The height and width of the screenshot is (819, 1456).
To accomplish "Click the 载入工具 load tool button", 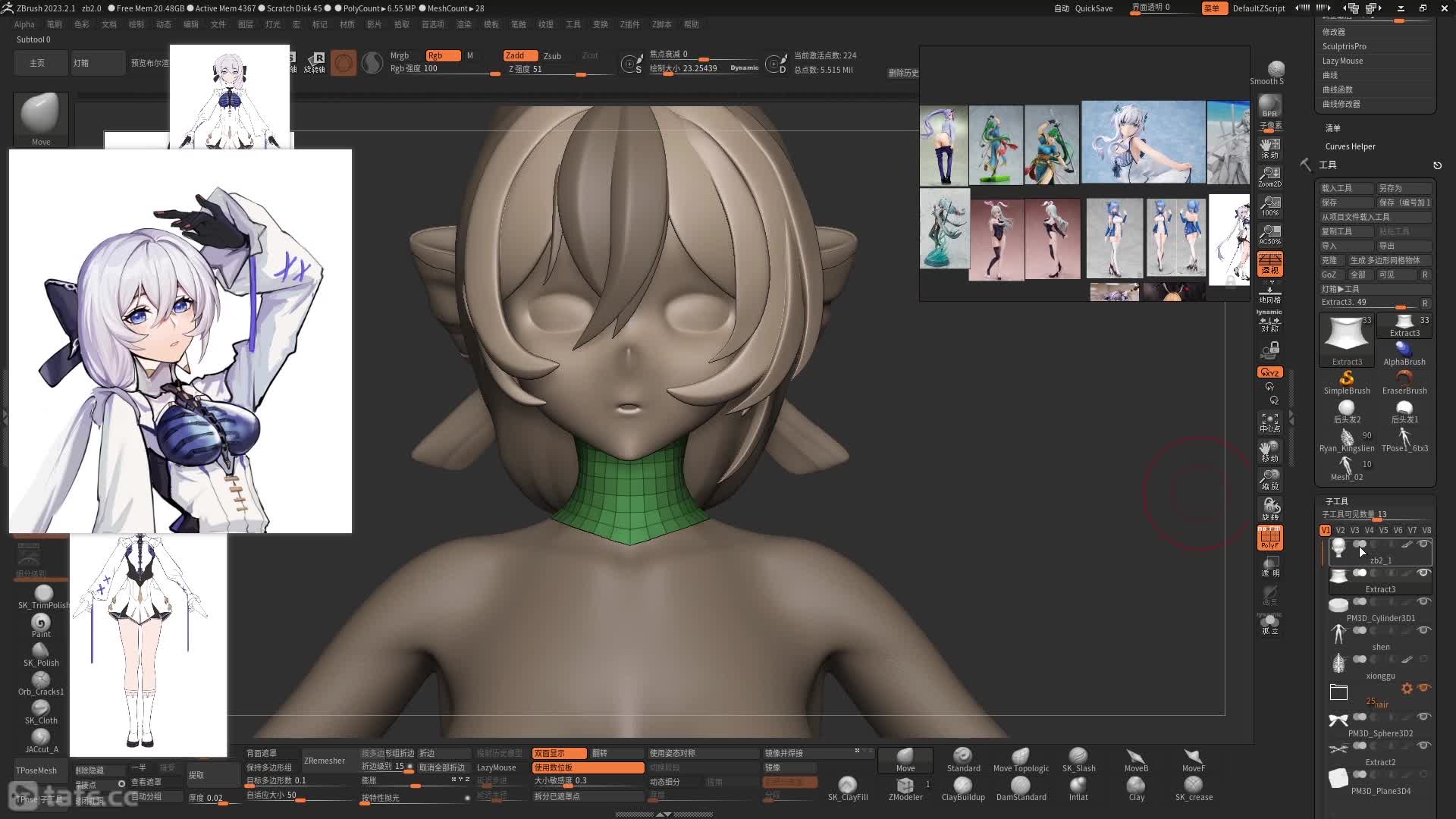I will tap(1346, 188).
